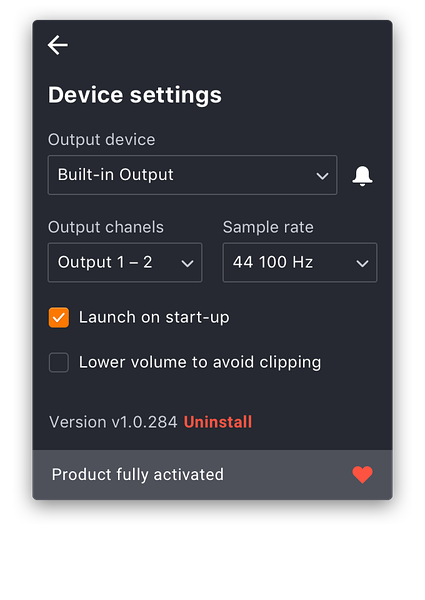Click the Lower volume to avoid clipping label

point(200,363)
